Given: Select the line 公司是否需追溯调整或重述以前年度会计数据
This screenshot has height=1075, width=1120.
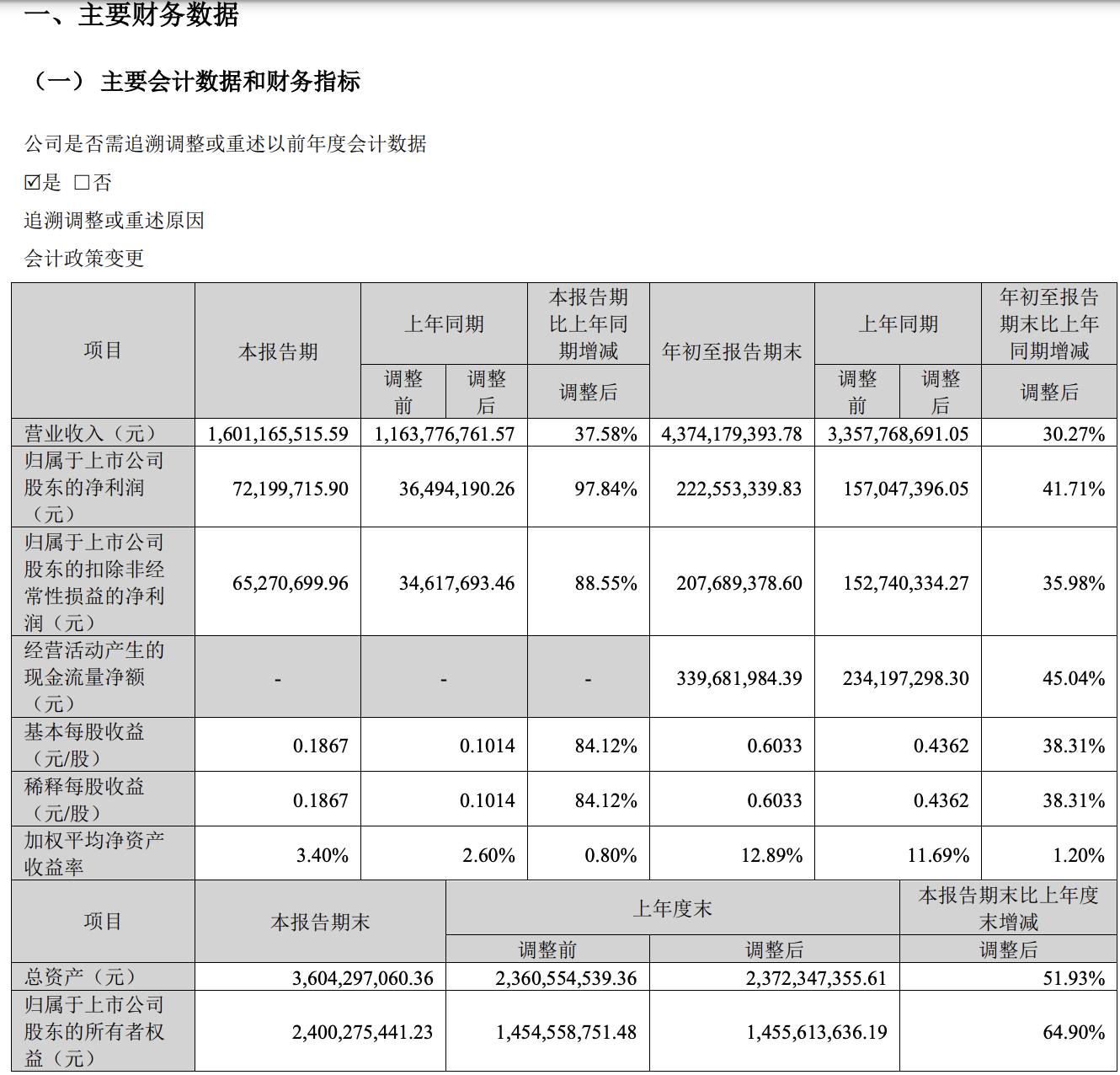Looking at the screenshot, I should pos(226,144).
